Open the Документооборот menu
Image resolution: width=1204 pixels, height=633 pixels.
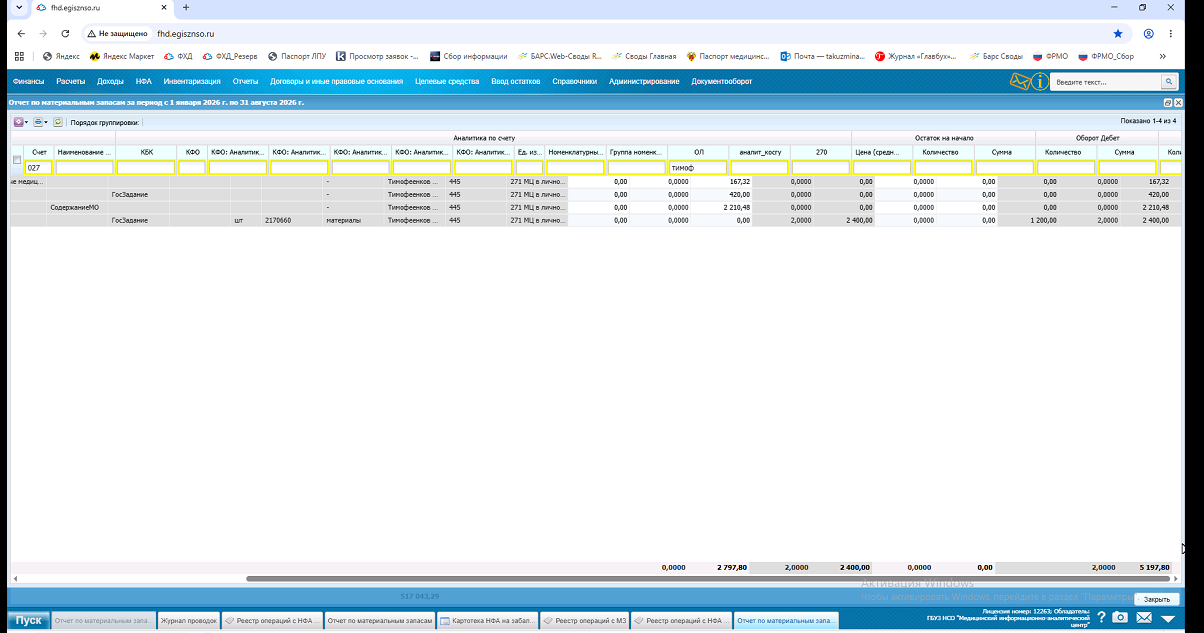pyautogui.click(x=721, y=81)
